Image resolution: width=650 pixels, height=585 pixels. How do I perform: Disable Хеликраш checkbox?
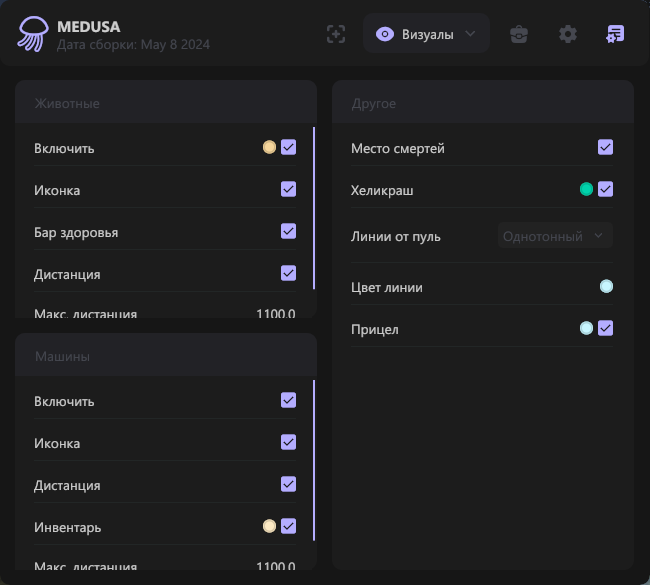click(605, 189)
